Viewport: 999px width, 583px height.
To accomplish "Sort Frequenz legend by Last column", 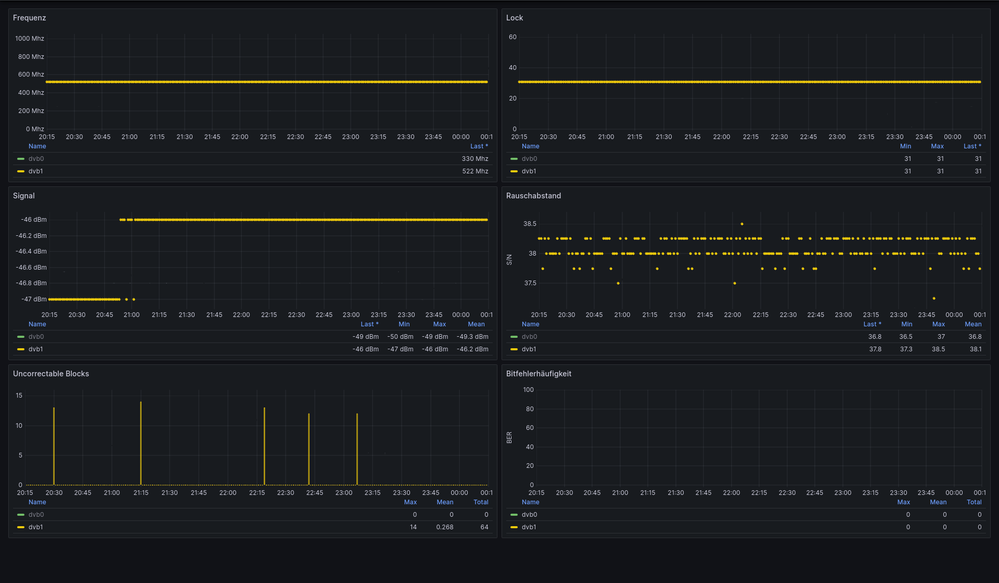I will point(478,146).
